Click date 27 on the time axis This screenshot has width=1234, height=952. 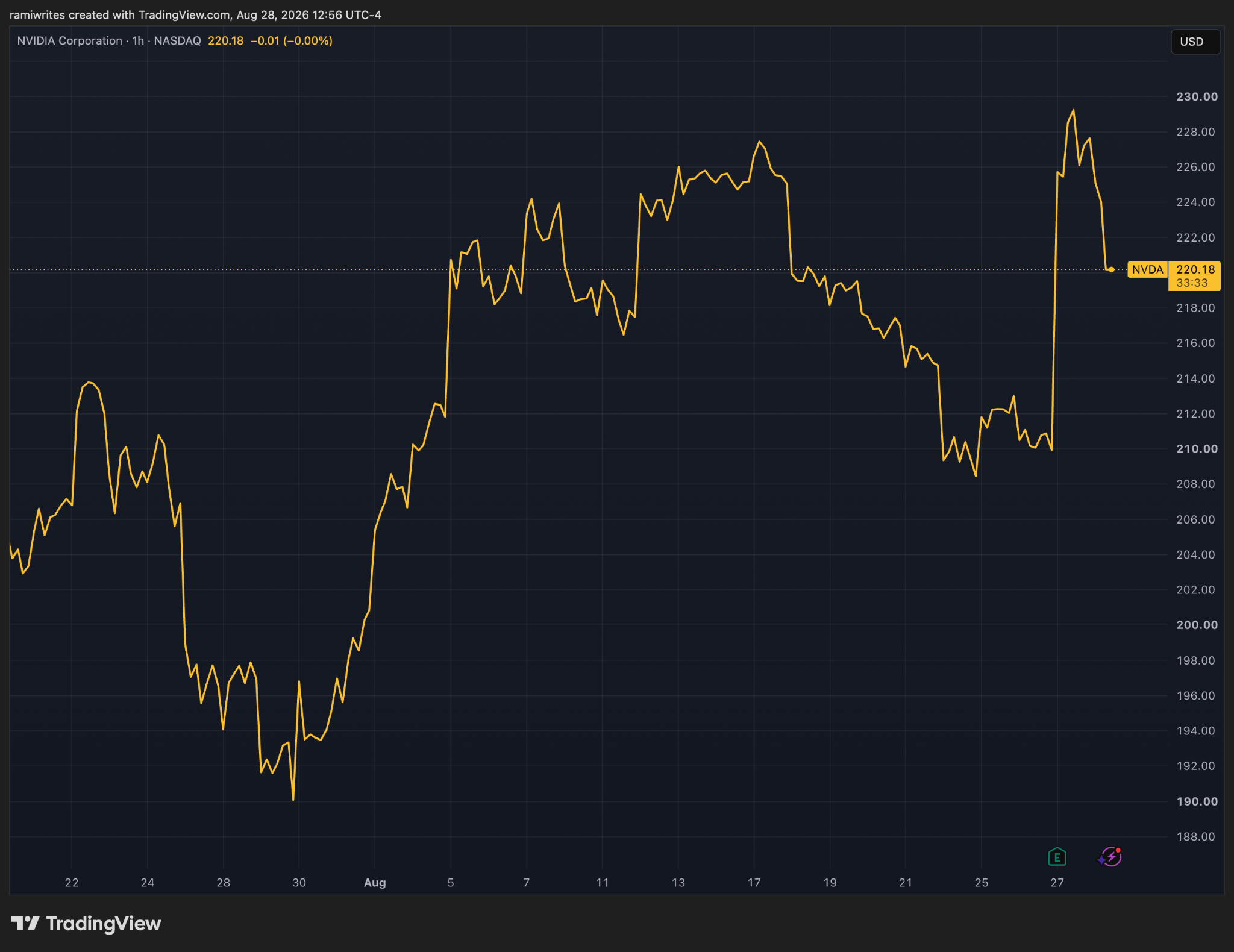tap(1057, 883)
